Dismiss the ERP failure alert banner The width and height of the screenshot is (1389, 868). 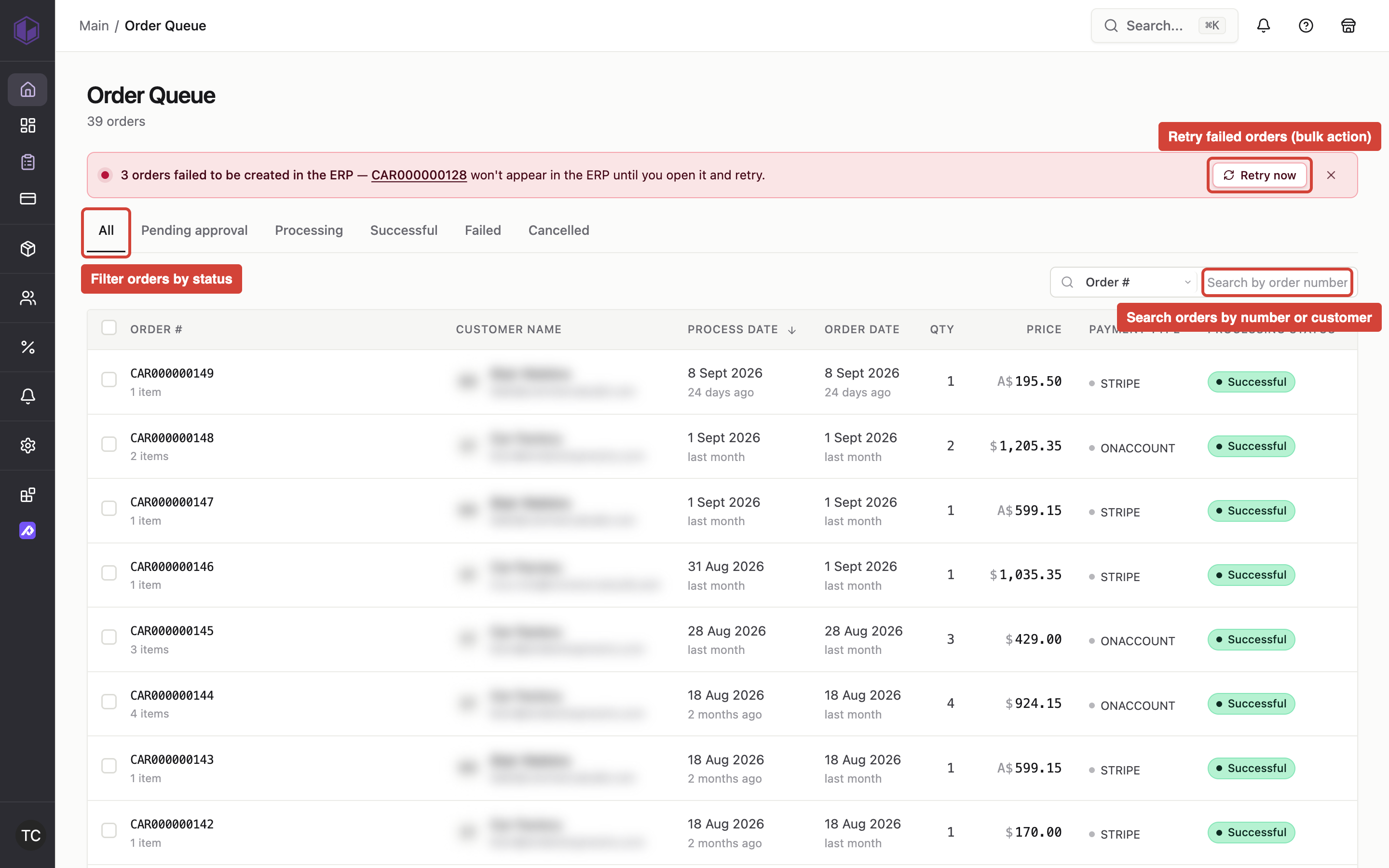click(x=1331, y=175)
